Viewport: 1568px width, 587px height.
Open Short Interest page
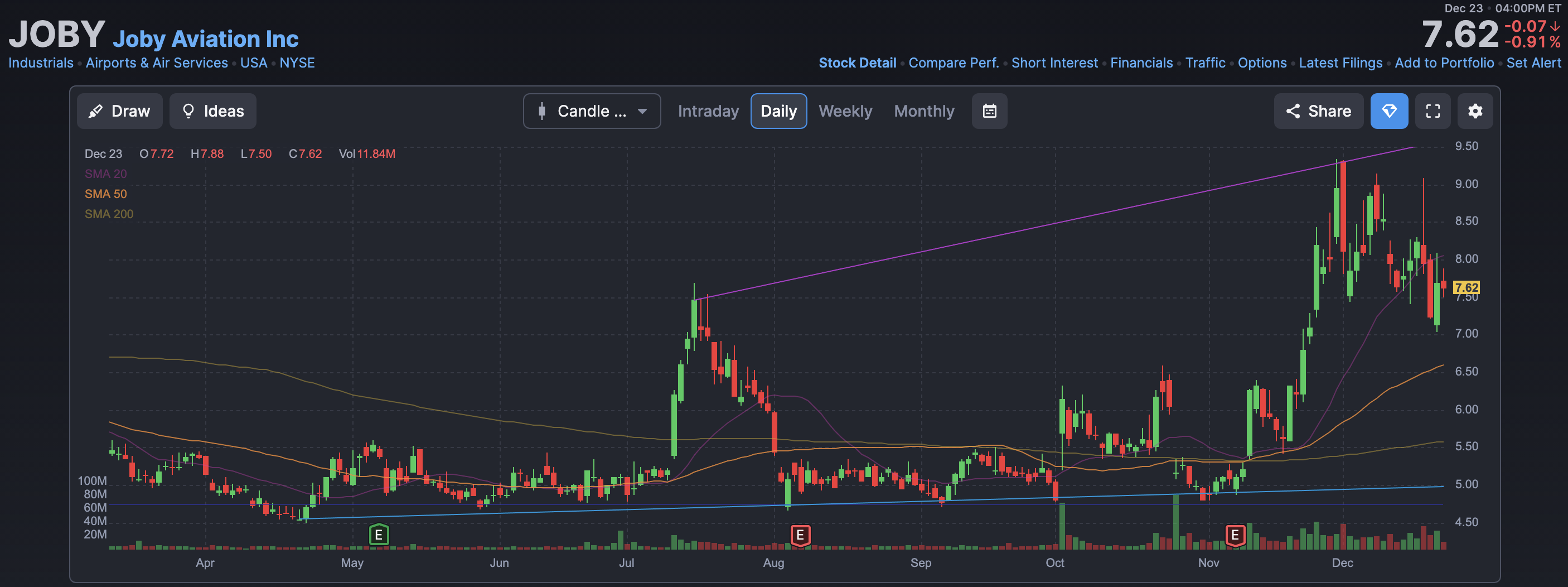(x=1054, y=62)
